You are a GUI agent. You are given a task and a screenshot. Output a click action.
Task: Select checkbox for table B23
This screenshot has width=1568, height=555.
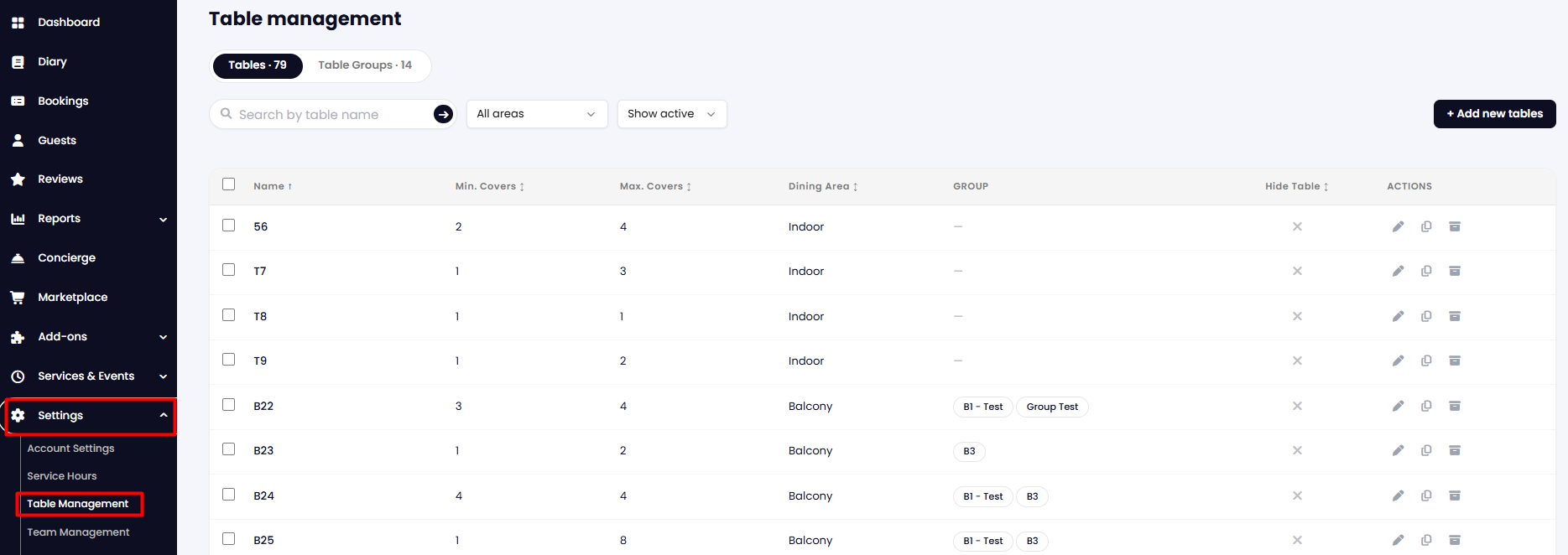tap(228, 449)
